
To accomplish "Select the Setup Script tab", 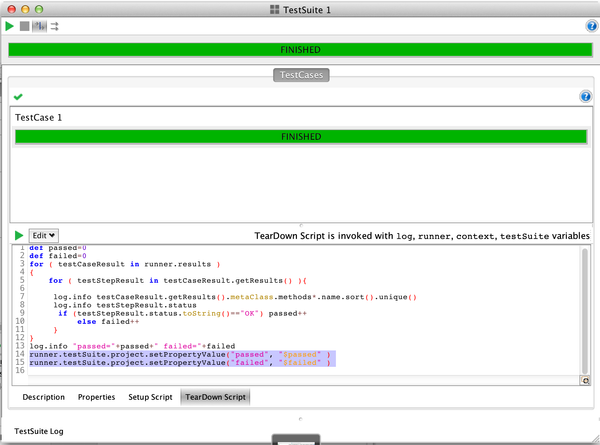I will (148, 397).
